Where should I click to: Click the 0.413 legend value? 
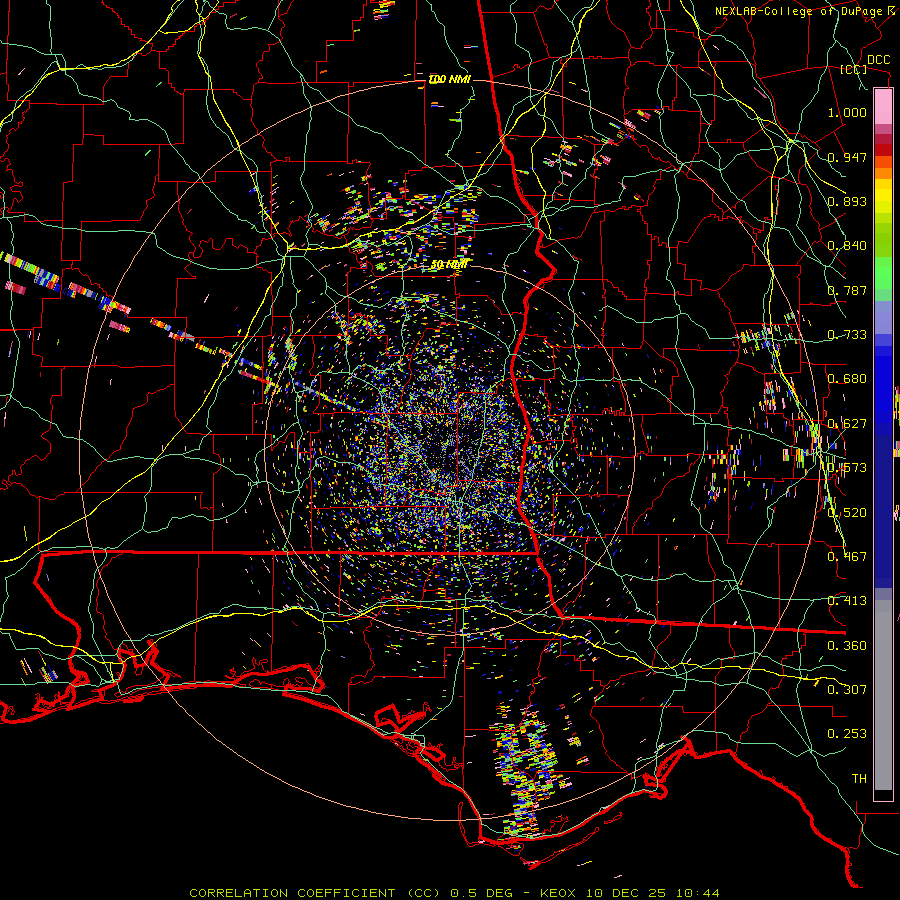(x=847, y=601)
